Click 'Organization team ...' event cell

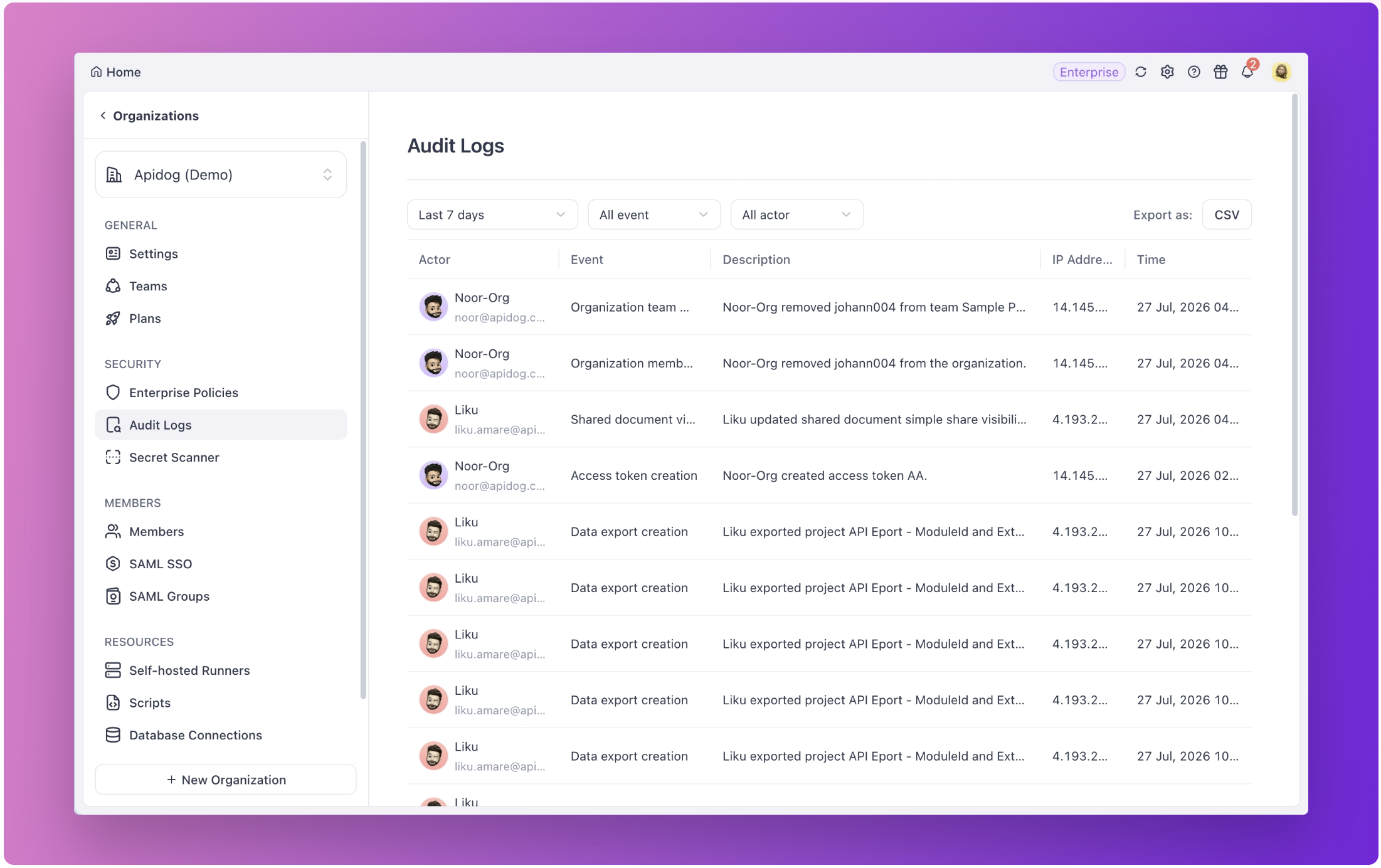(x=630, y=307)
